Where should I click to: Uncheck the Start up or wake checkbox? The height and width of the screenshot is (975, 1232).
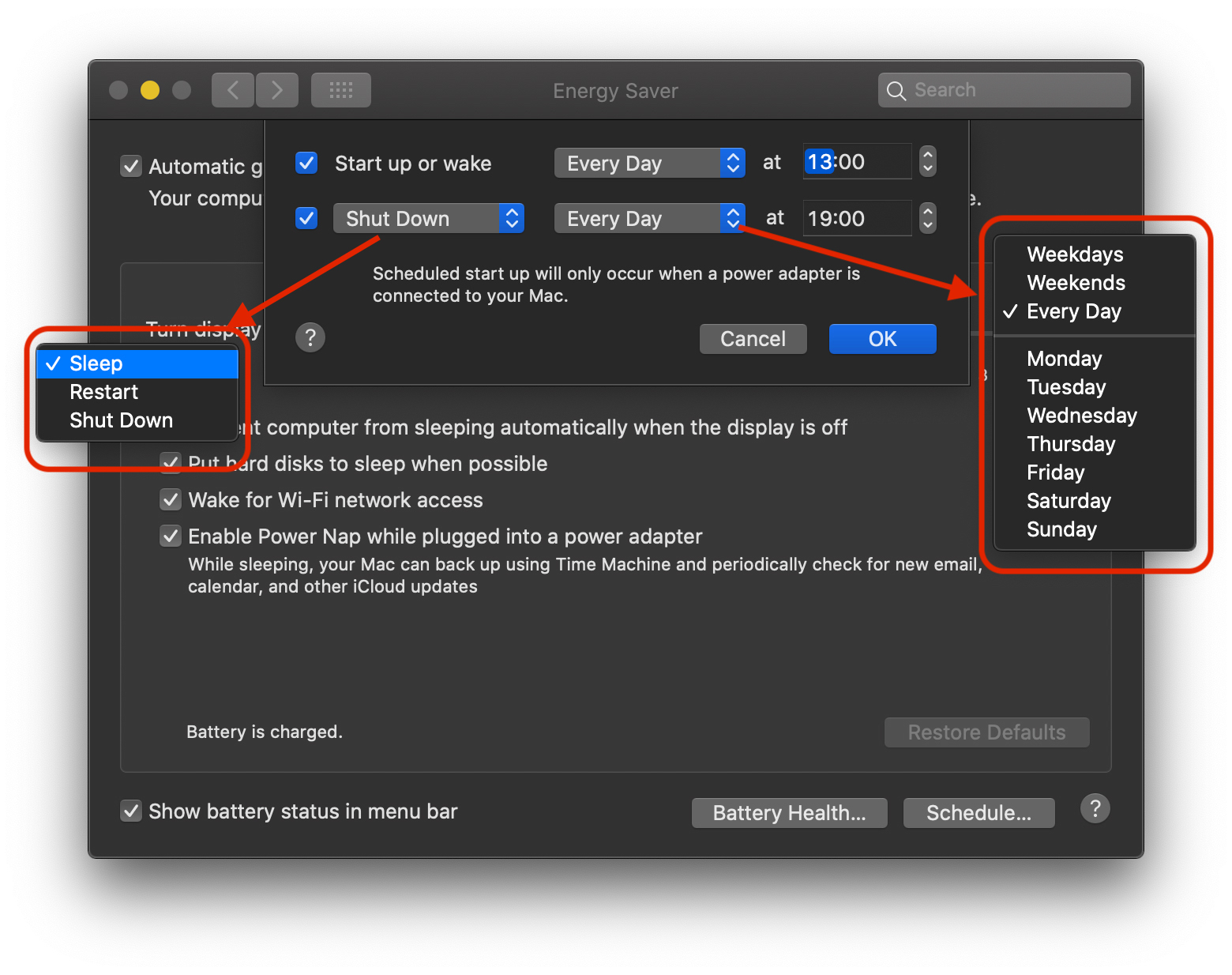click(x=306, y=164)
